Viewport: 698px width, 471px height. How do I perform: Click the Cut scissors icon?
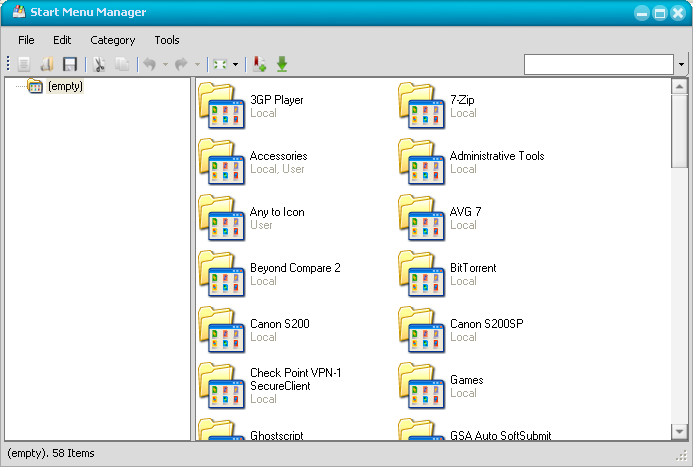click(99, 65)
